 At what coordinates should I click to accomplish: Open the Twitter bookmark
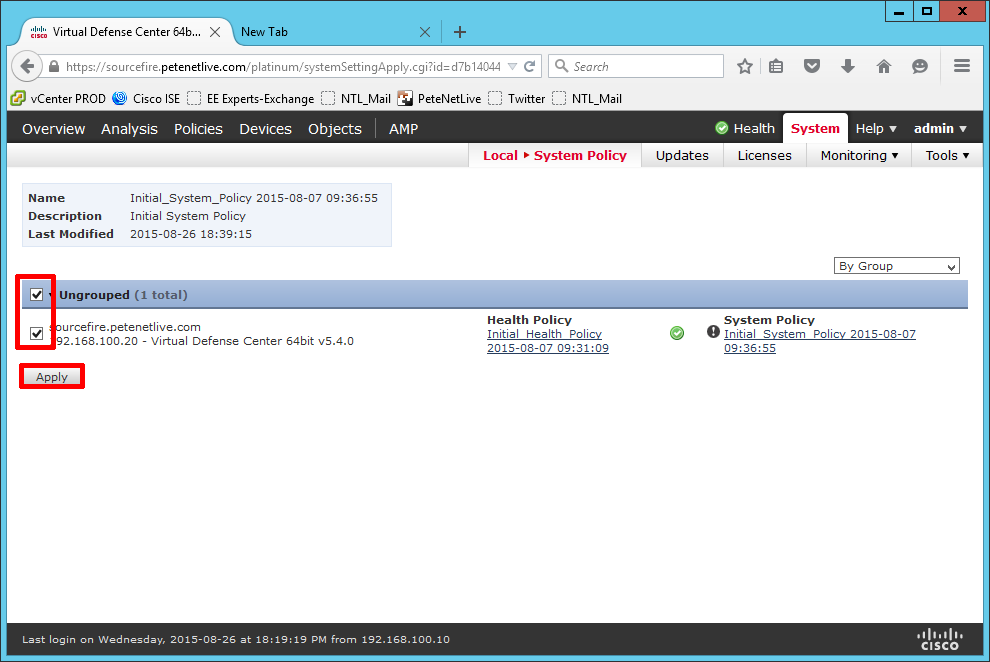516,98
